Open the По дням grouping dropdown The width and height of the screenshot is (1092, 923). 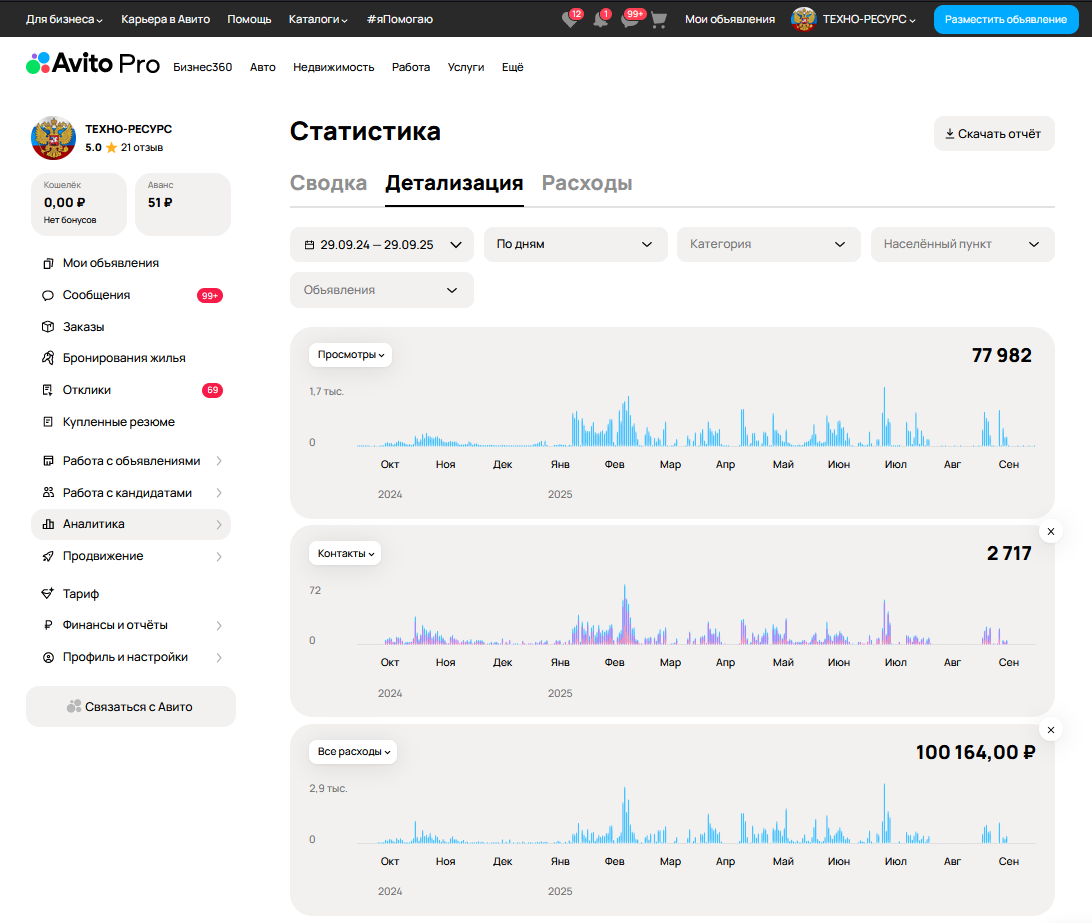(x=575, y=245)
